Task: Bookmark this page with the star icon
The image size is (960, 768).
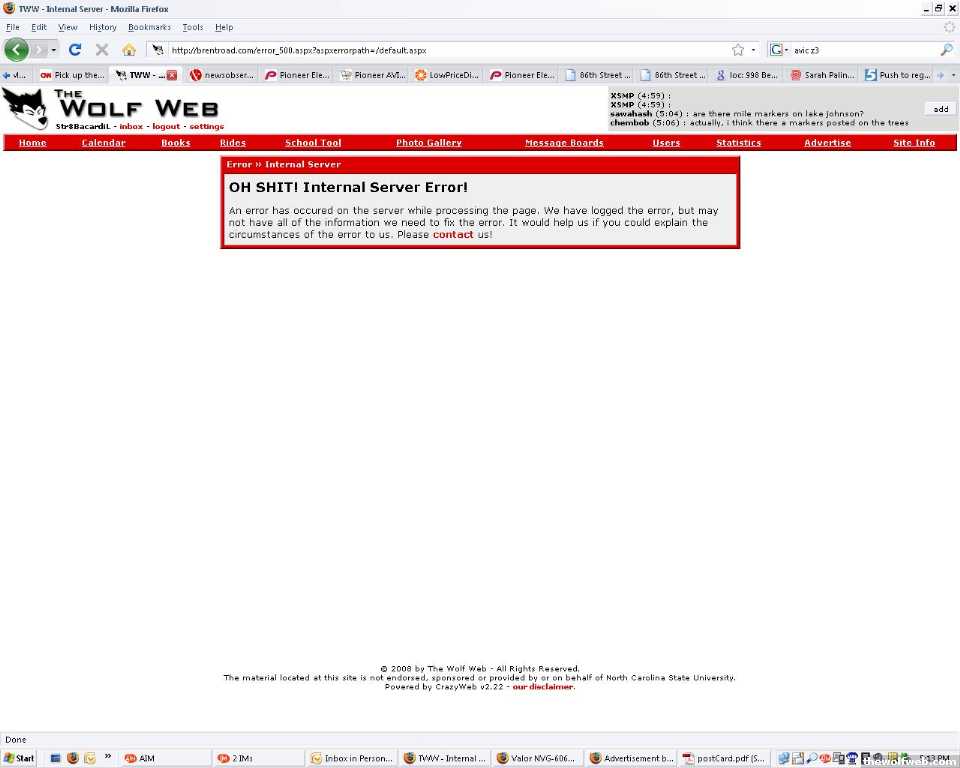Action: pos(738,49)
